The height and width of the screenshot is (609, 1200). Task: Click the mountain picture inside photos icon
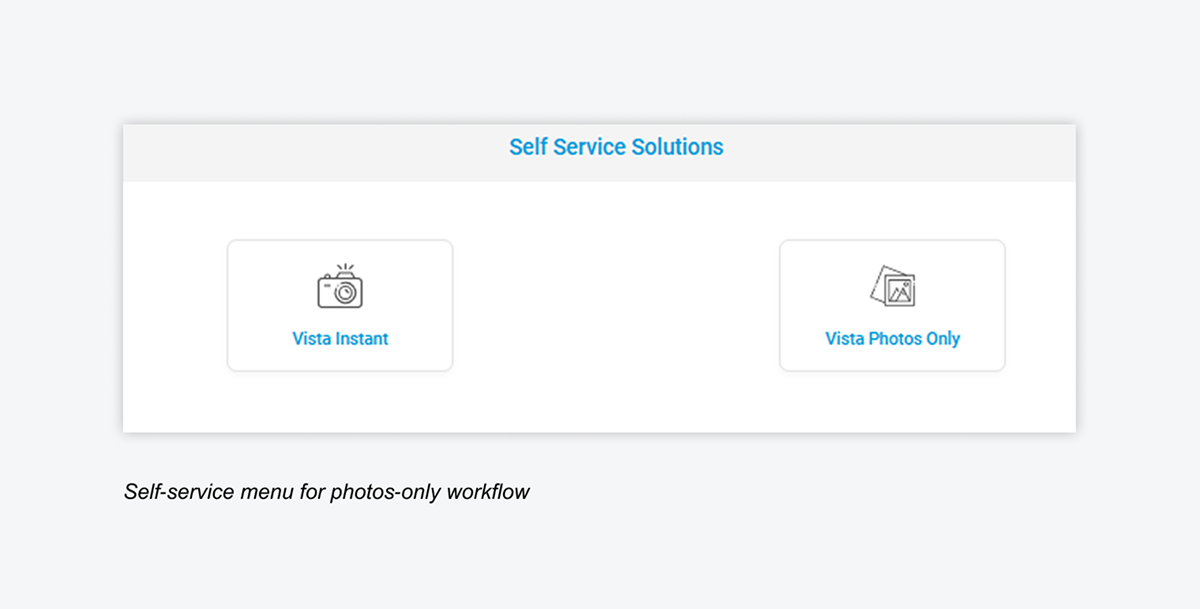coord(901,292)
